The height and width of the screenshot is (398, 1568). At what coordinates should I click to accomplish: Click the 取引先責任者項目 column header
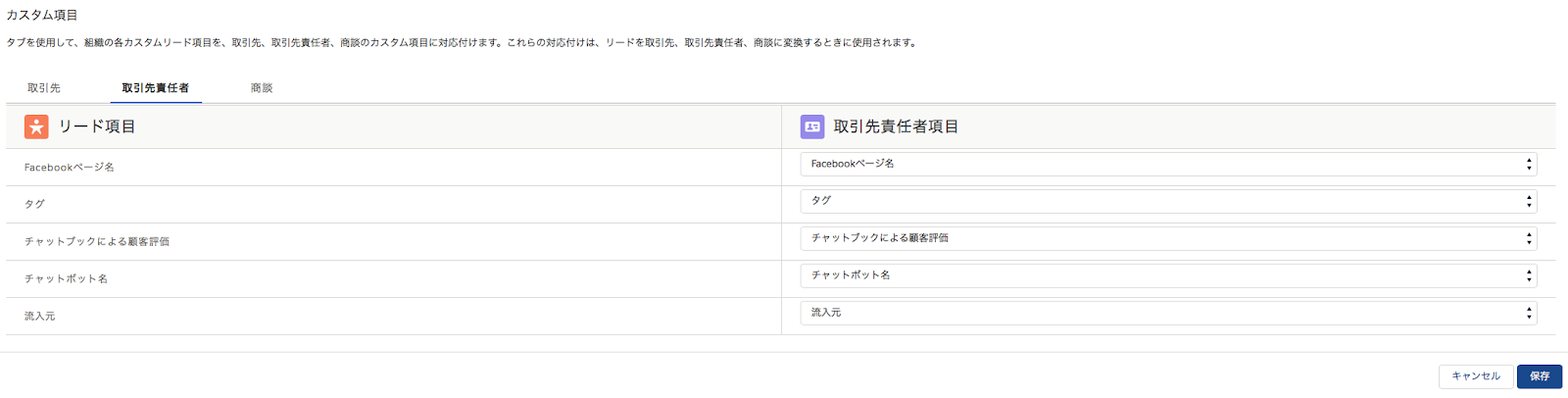coord(896,126)
